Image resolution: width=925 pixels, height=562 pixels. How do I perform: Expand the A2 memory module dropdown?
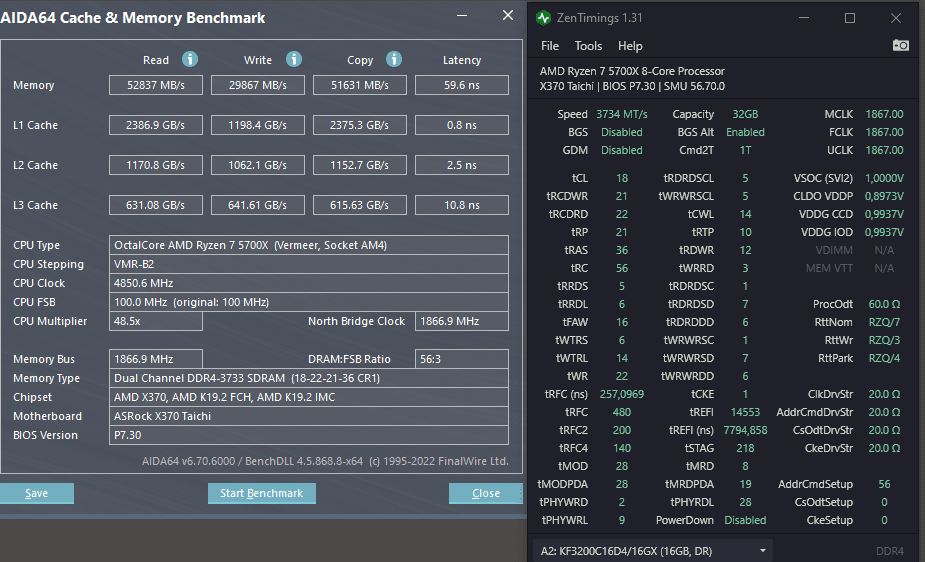point(652,551)
